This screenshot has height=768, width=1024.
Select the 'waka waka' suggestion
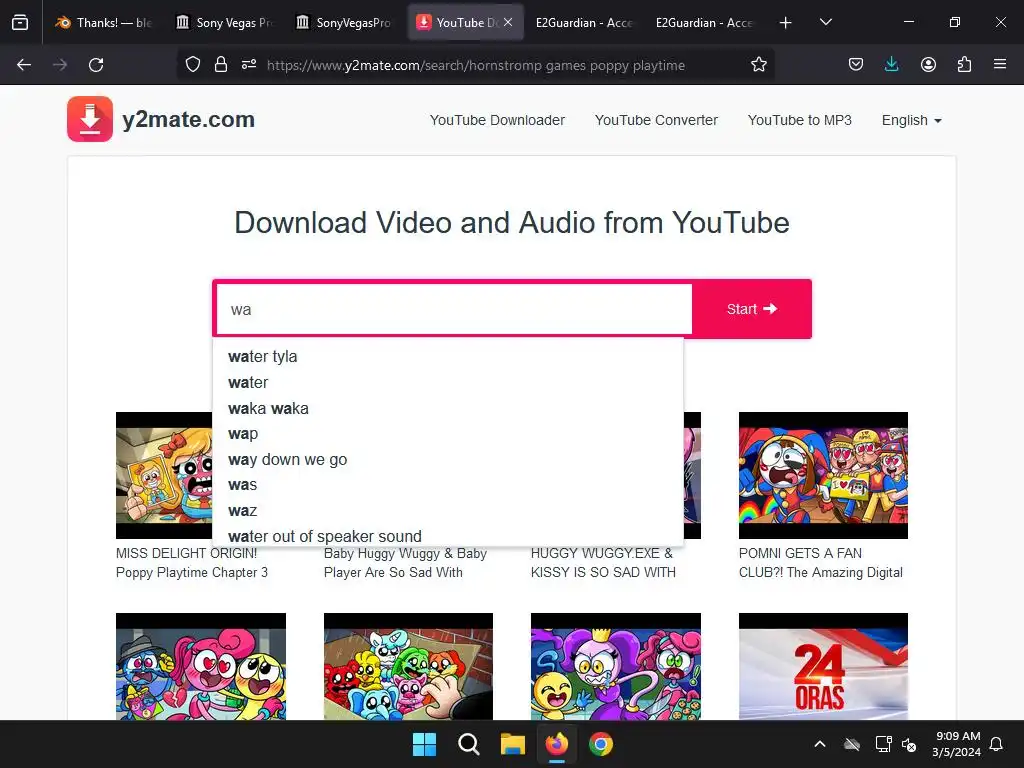[447, 408]
